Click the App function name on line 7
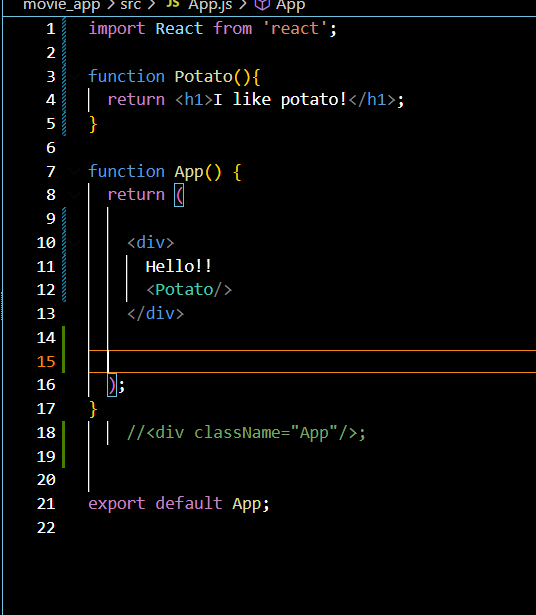 (189, 172)
